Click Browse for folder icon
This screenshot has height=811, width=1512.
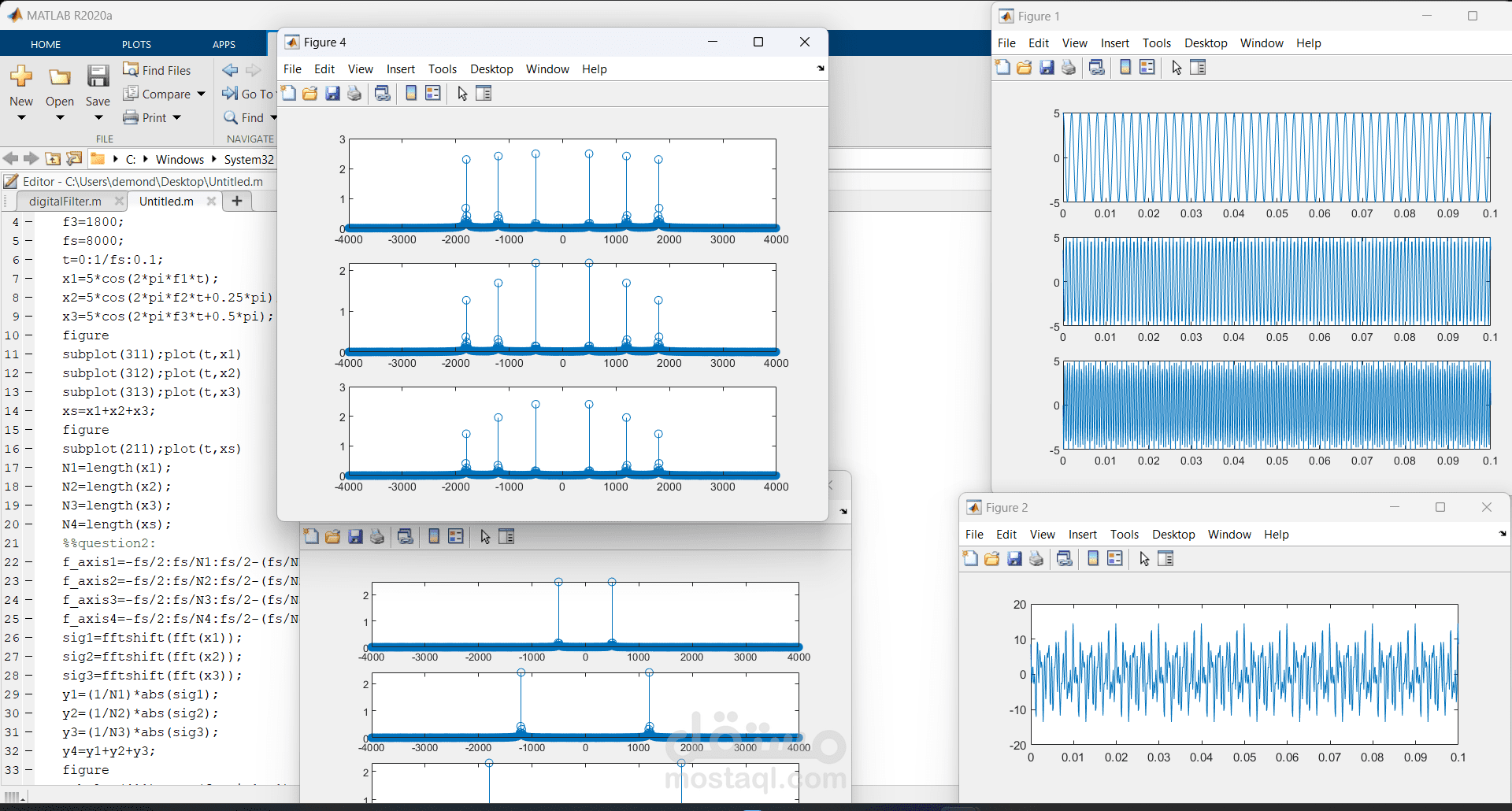click(74, 159)
